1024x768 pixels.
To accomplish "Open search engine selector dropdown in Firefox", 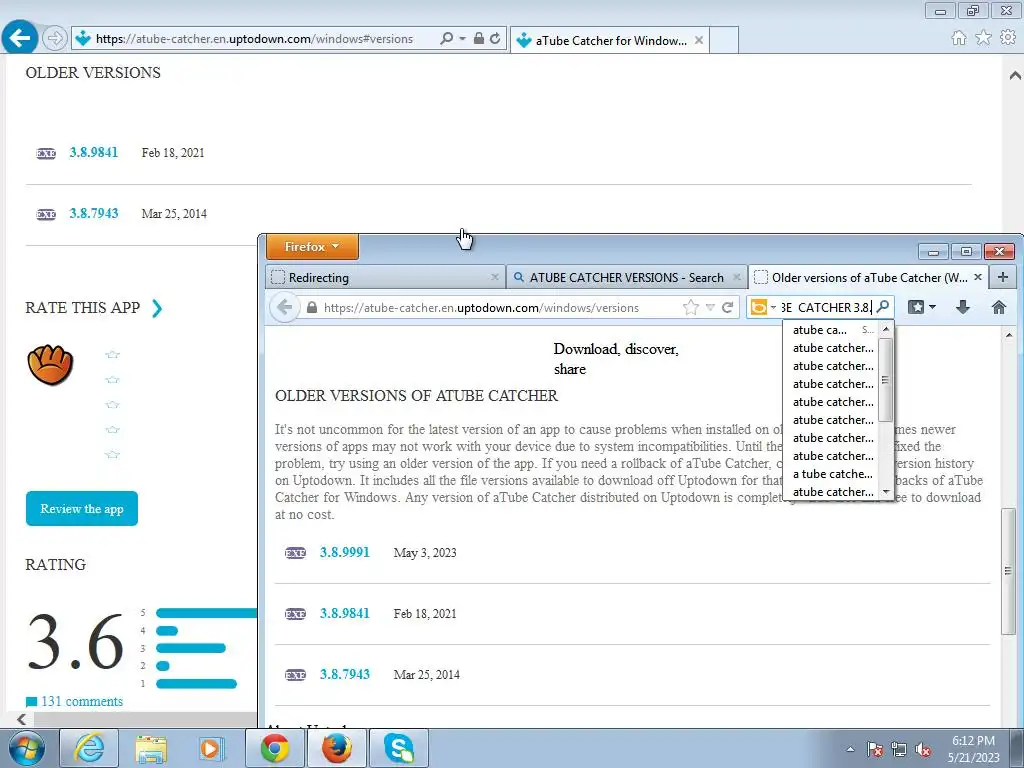I will (x=763, y=307).
